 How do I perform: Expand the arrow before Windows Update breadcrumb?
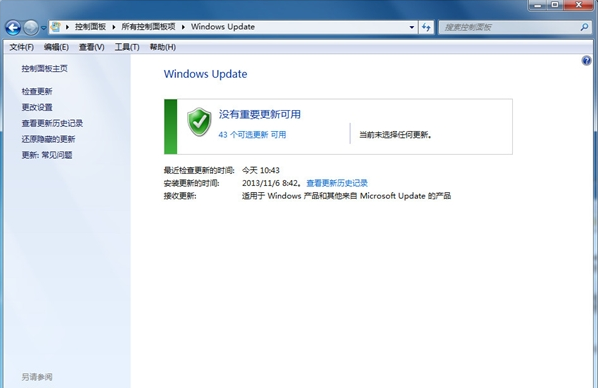(183, 27)
